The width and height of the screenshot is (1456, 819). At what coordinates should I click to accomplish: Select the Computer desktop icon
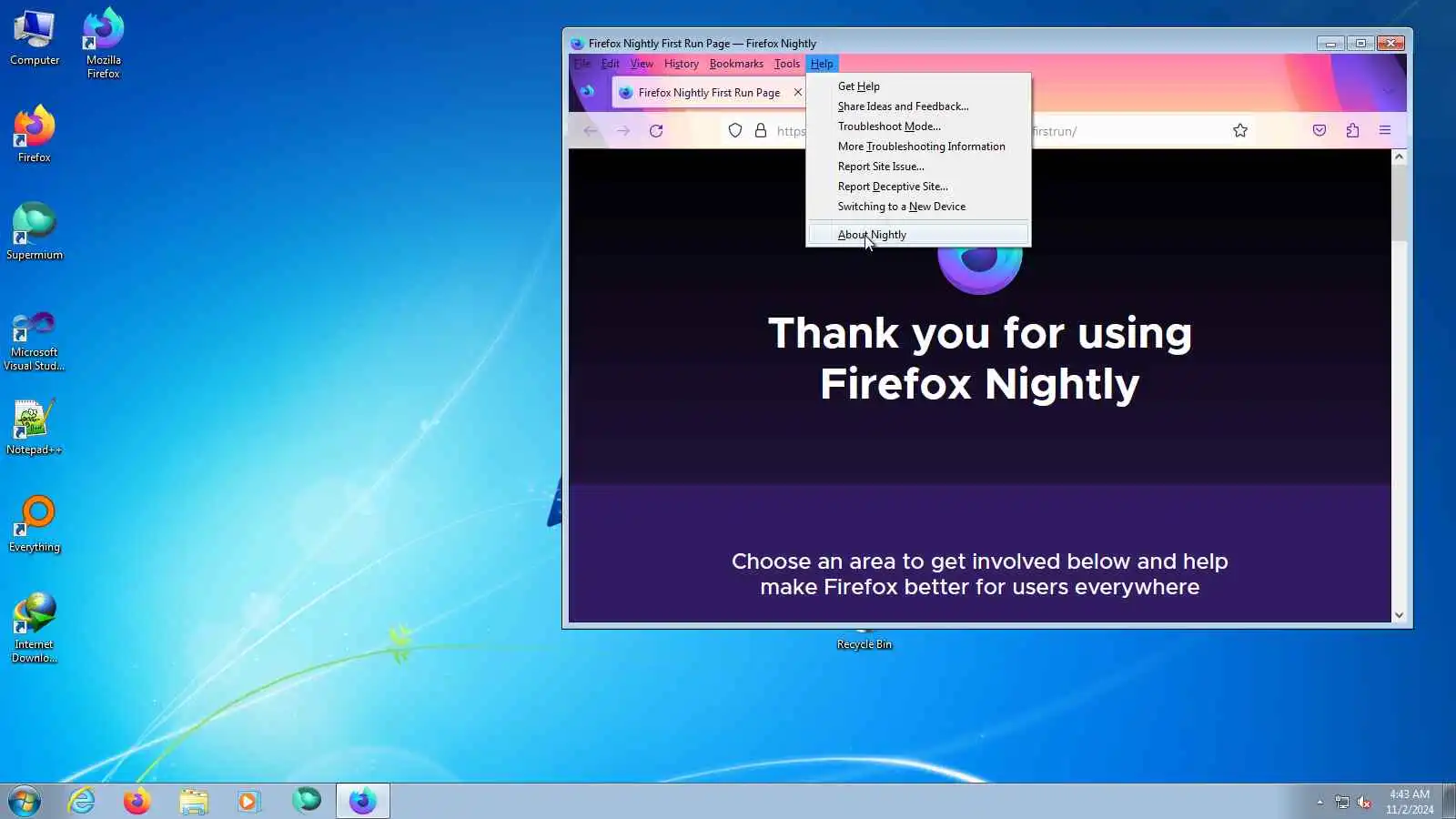(x=35, y=38)
